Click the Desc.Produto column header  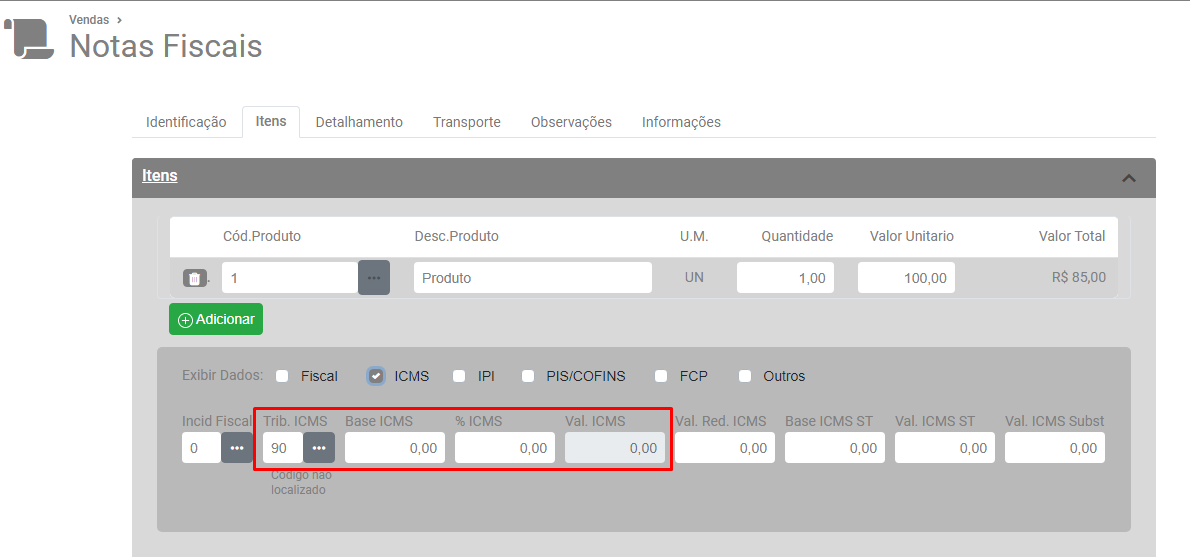(x=456, y=237)
